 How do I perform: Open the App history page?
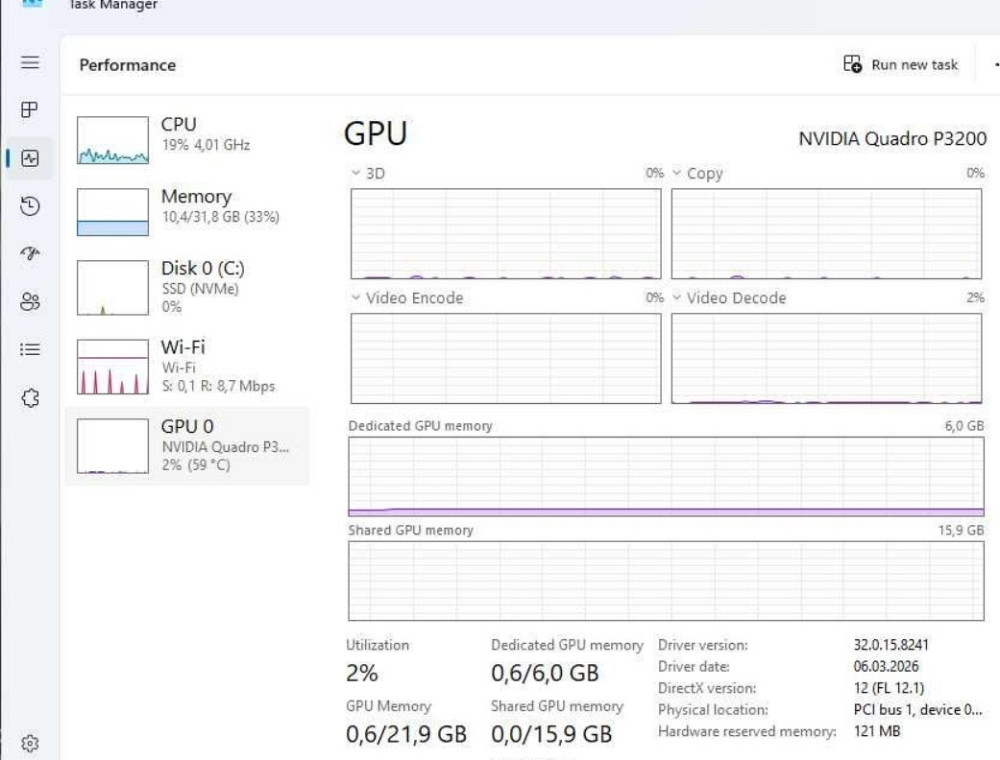tap(30, 206)
